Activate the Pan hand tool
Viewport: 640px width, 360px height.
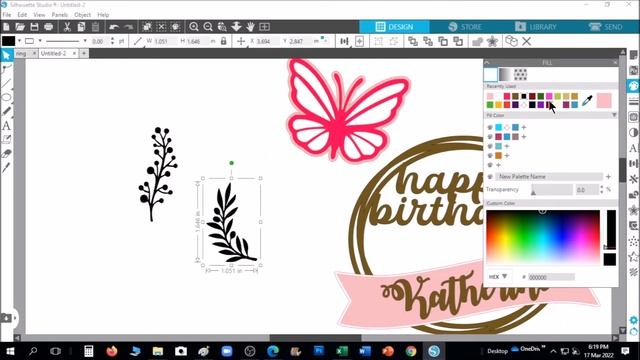pos(250,27)
